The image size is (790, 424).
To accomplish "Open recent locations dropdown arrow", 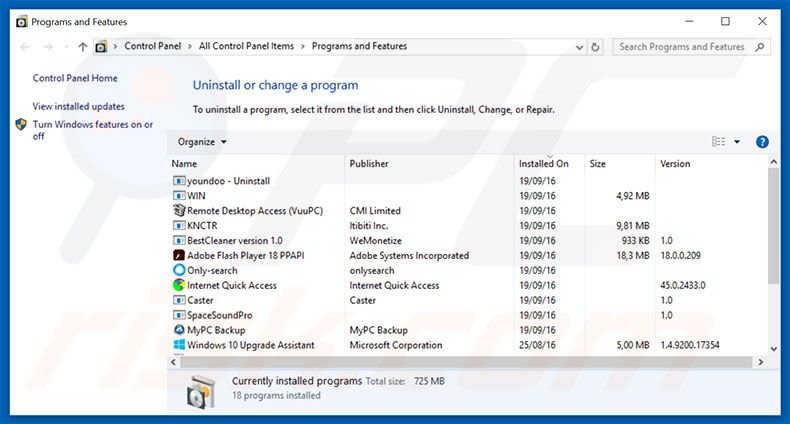I will pos(66,47).
